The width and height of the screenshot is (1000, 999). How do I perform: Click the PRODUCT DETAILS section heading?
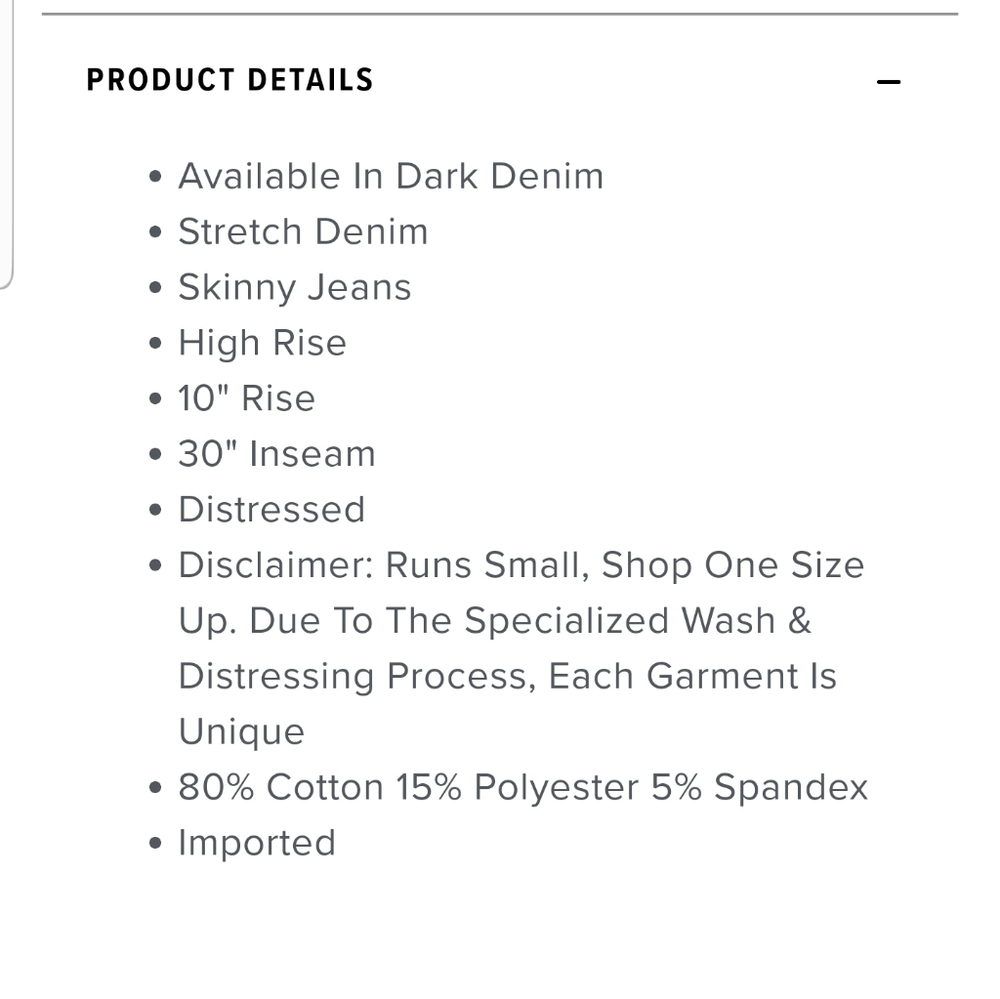[x=230, y=80]
